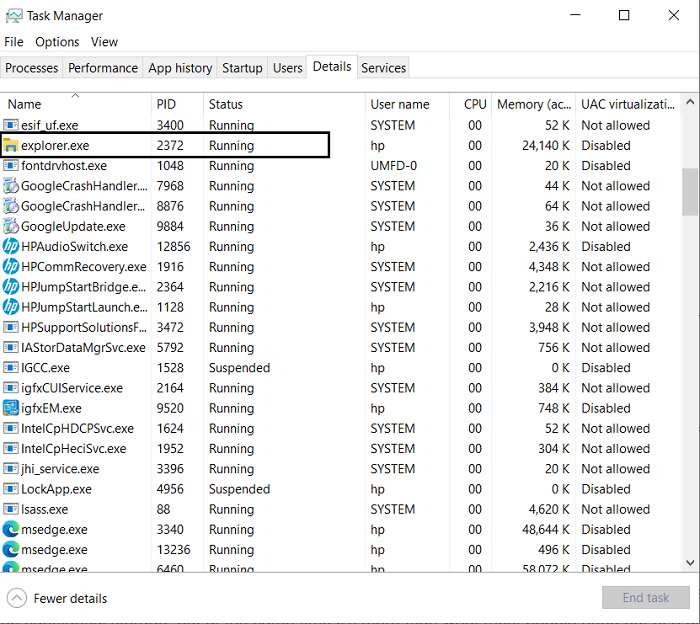Click the HPCommRecovery.exe HP icon

point(11,267)
